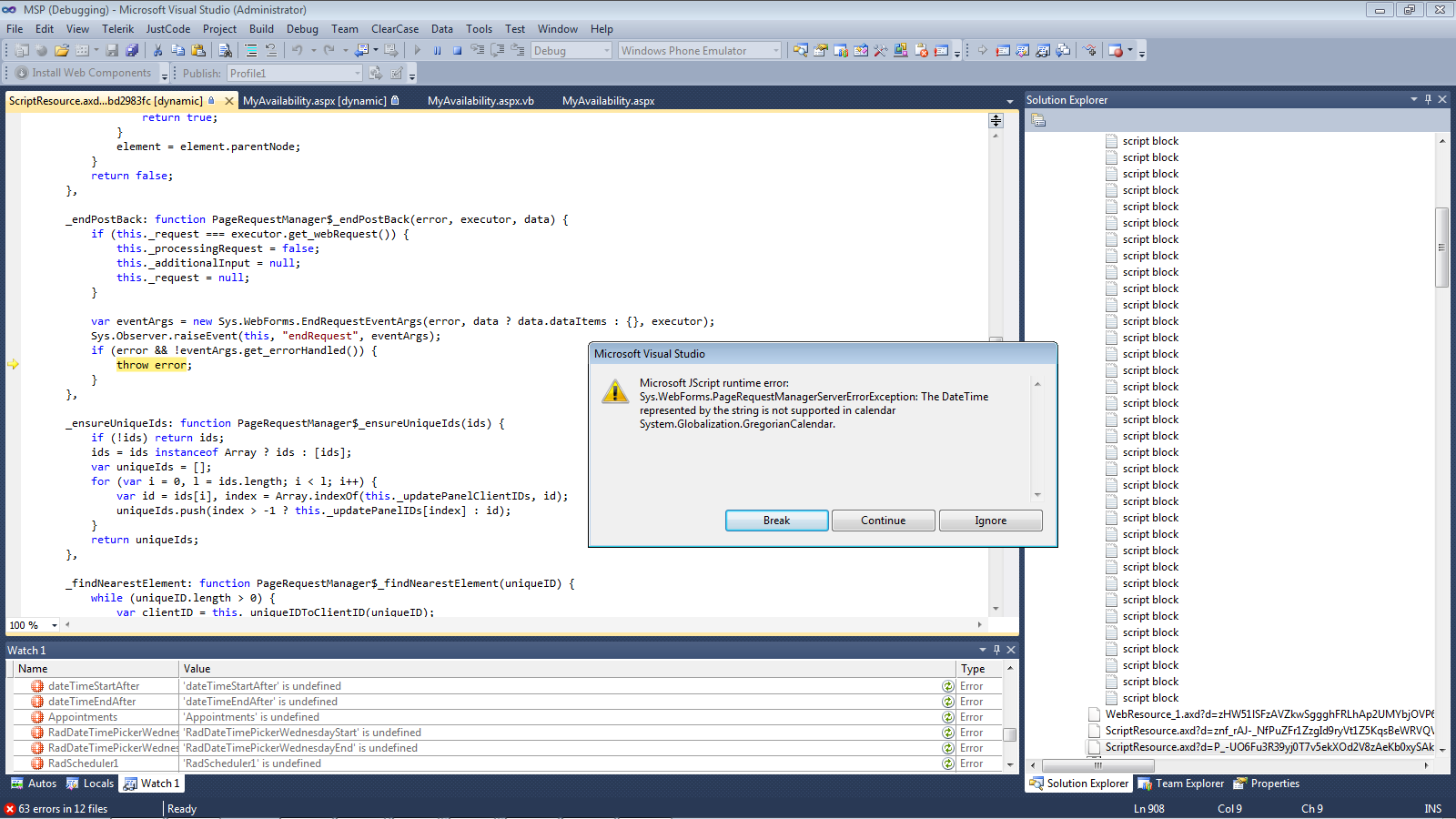Image resolution: width=1456 pixels, height=819 pixels.
Task: Open the JustCode menu
Action: pyautogui.click(x=168, y=29)
